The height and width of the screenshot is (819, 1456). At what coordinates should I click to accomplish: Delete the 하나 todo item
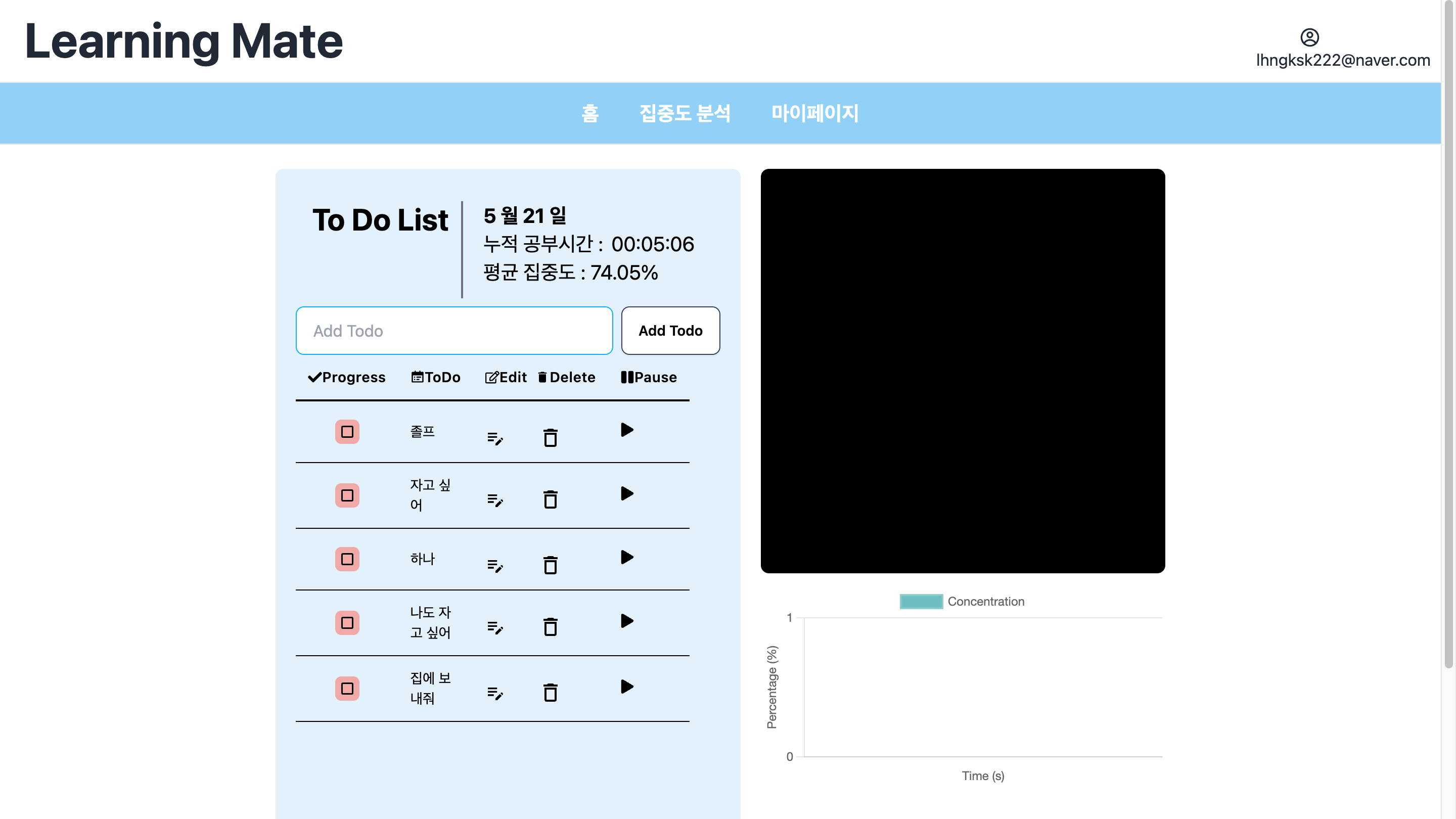tap(550, 565)
